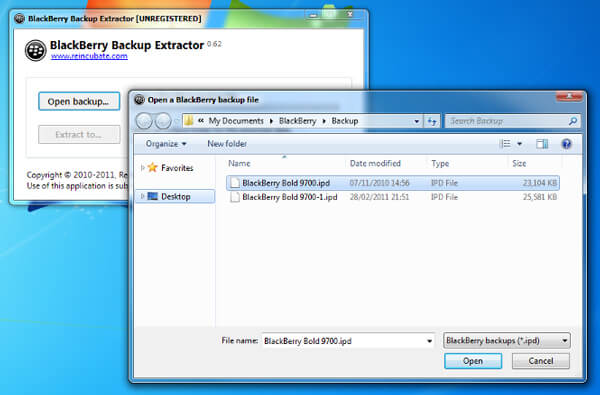Expand the Desktop tree node
600x395 pixels.
click(142, 196)
